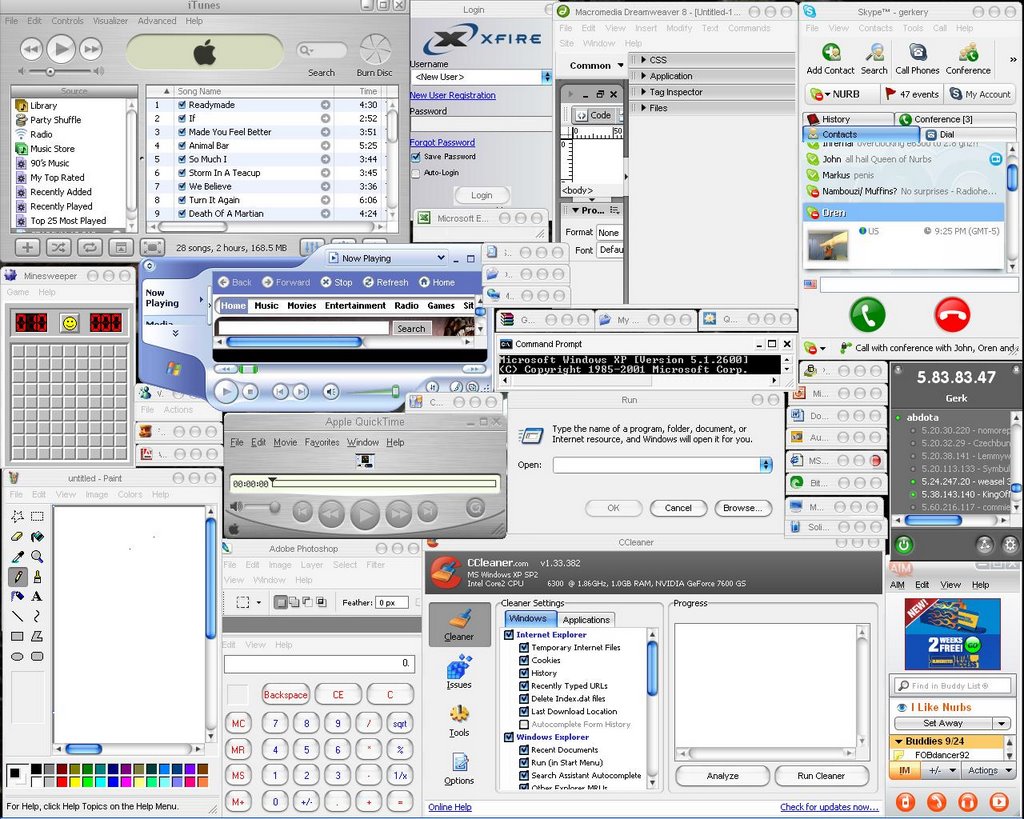Click Skype Call Phones icon
Image resolution: width=1024 pixels, height=819 pixels.
tap(918, 52)
